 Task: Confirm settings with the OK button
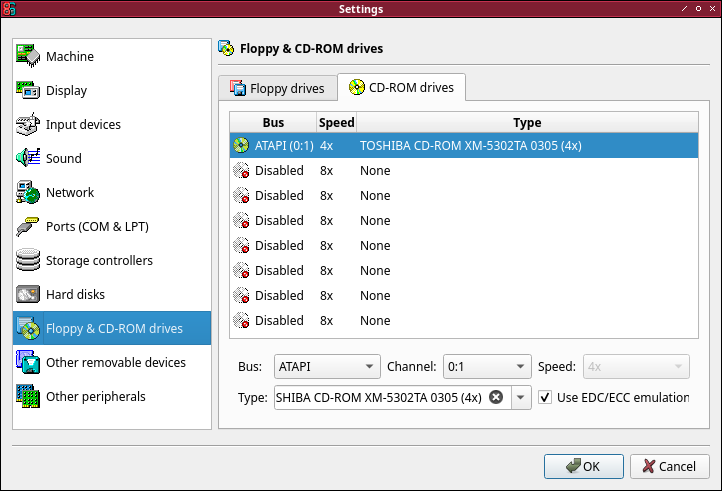point(583,466)
